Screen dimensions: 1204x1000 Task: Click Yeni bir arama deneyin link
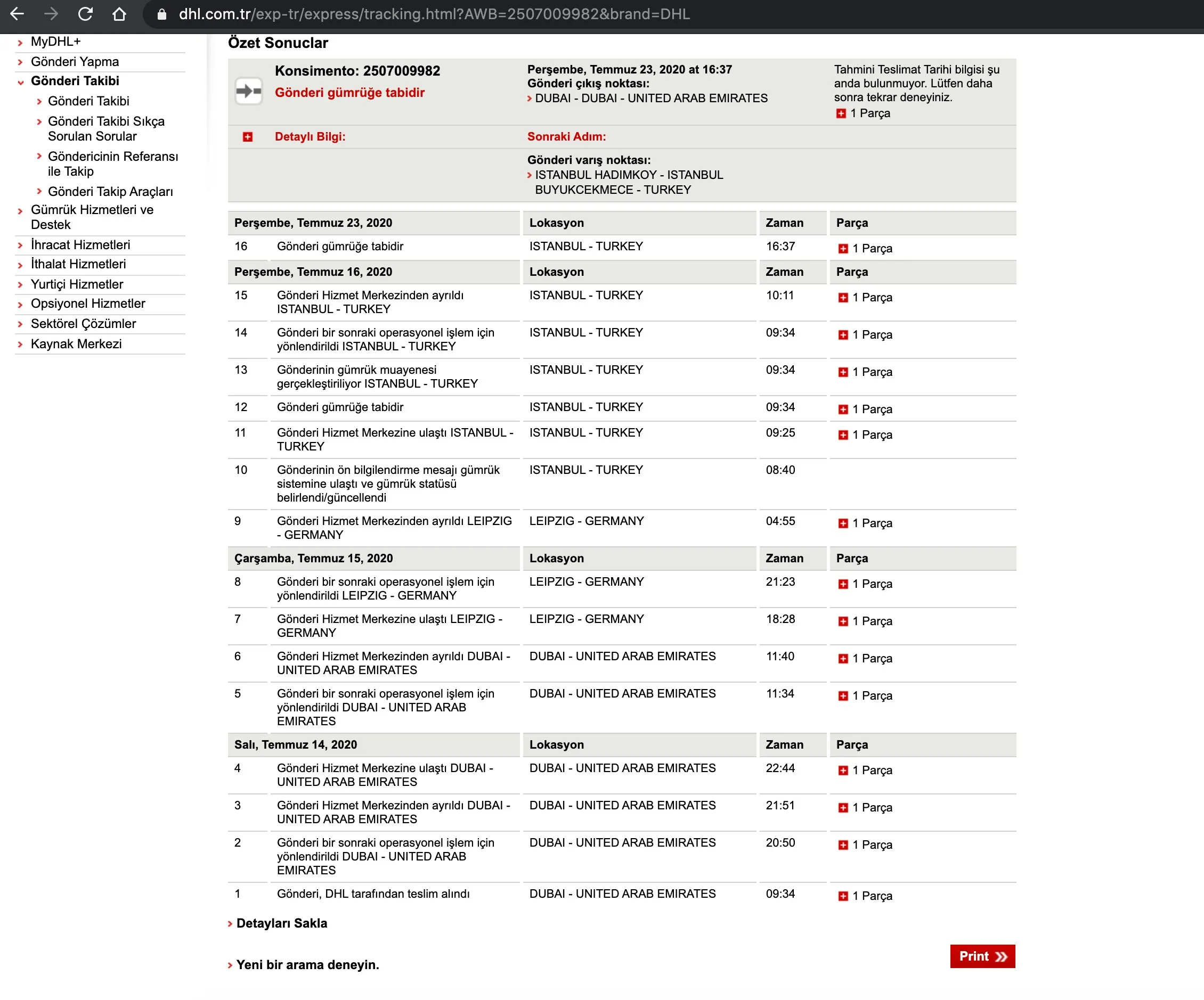click(307, 965)
